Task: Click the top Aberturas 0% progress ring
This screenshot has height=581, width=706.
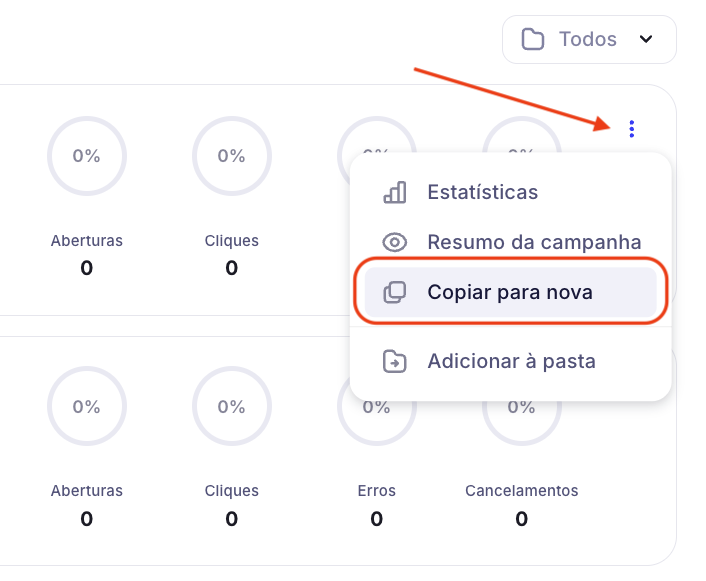Action: [87, 156]
